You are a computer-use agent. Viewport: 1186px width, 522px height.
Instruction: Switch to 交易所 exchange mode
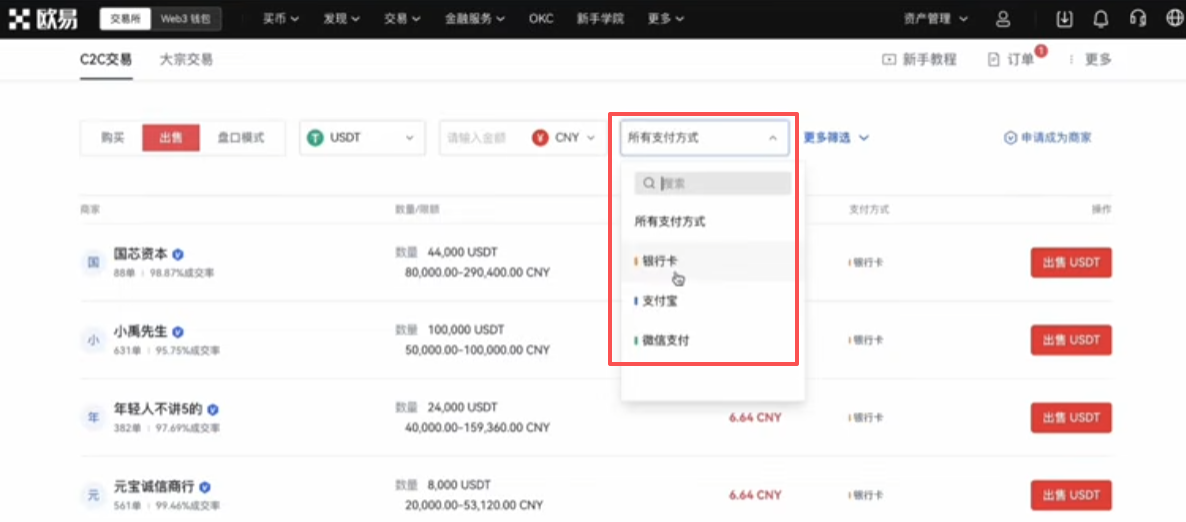(126, 19)
